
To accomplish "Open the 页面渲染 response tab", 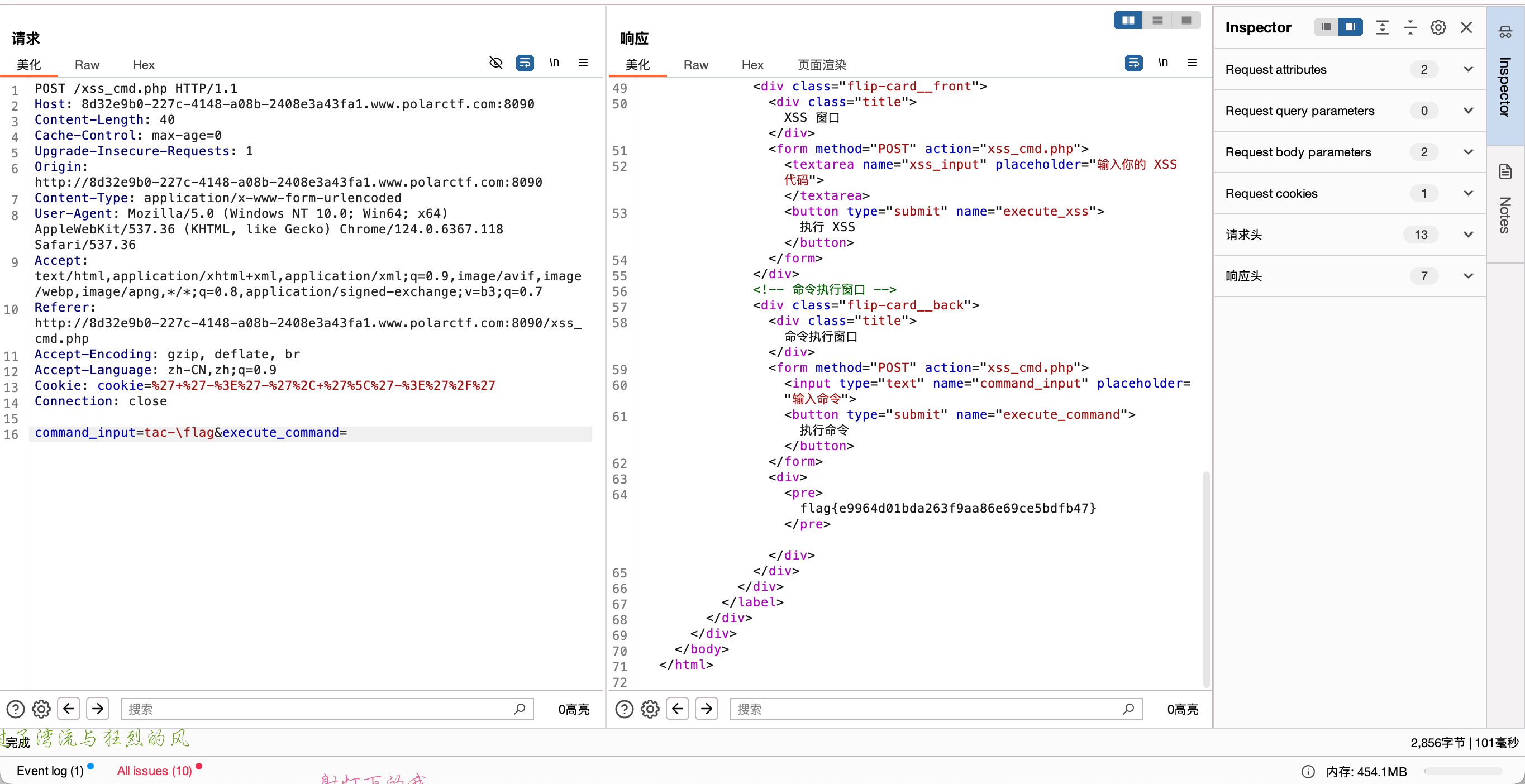I will click(822, 65).
